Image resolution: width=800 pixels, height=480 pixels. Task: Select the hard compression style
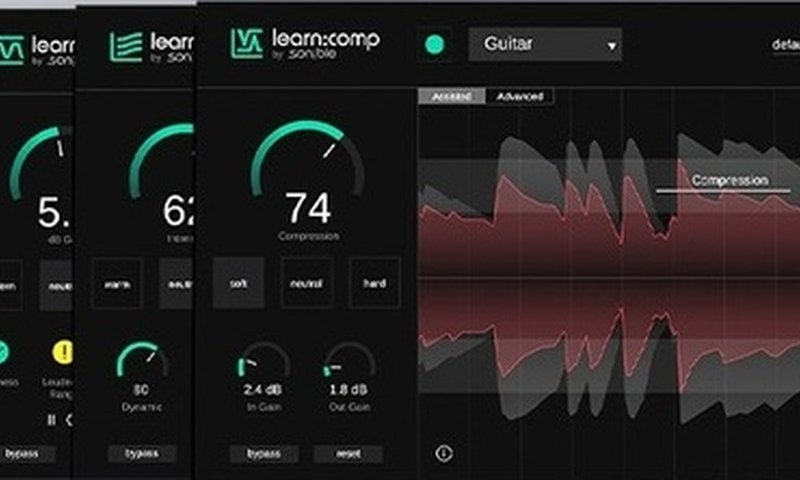[374, 283]
